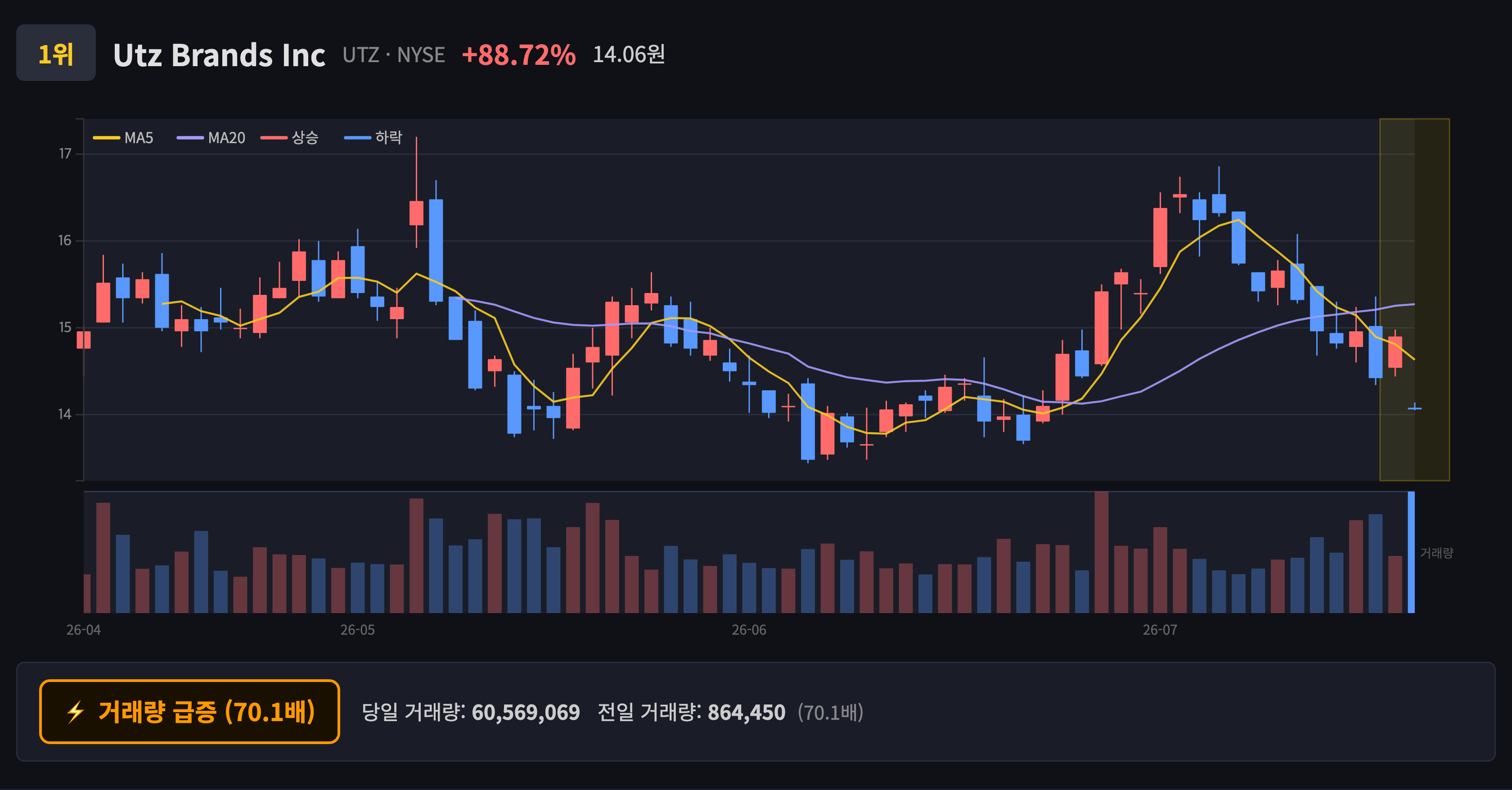Screen dimensions: 1512x790
Task: Click the 26-07 date axis label
Action: (x=1160, y=630)
